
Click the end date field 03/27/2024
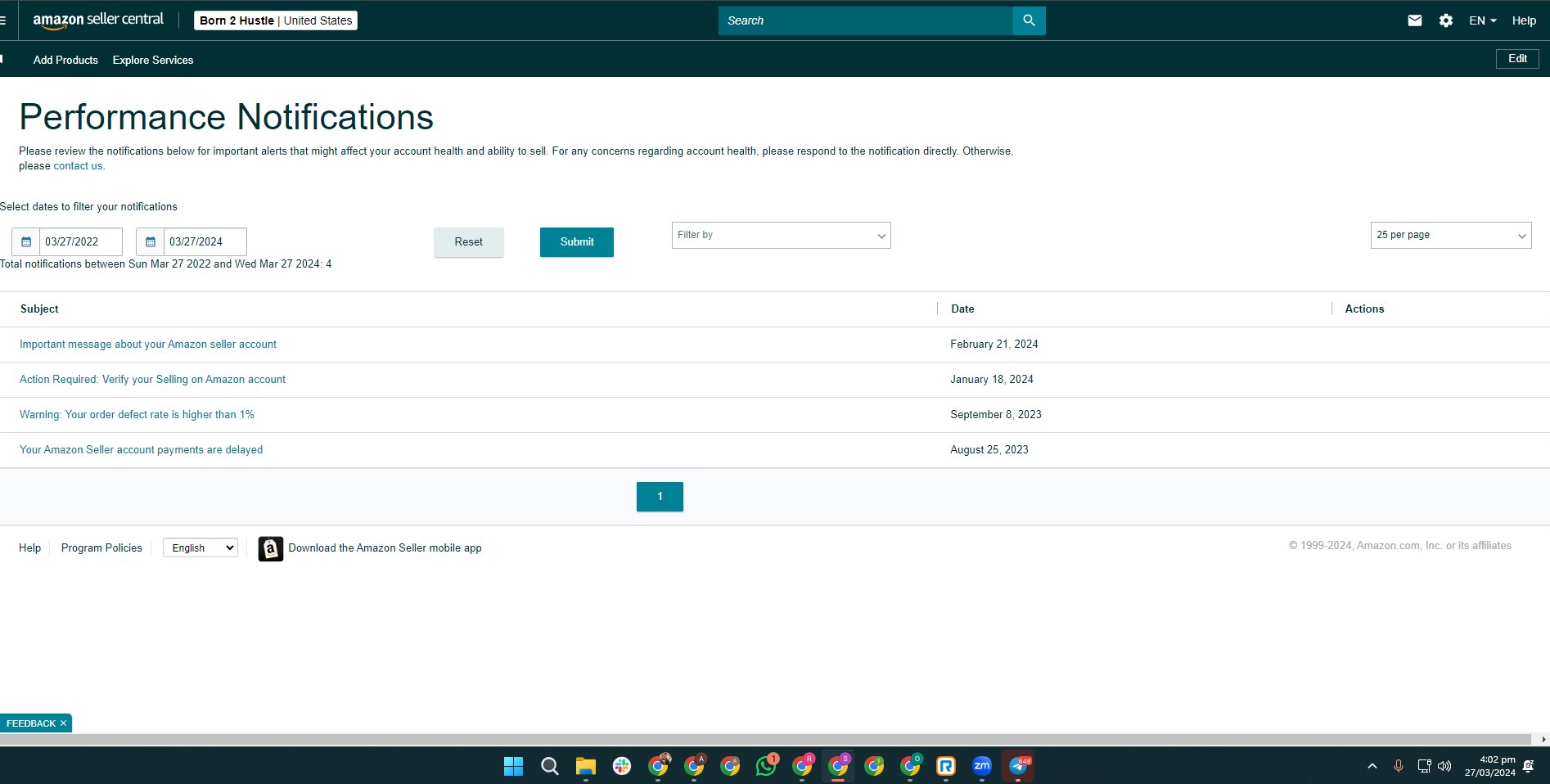[x=205, y=242]
